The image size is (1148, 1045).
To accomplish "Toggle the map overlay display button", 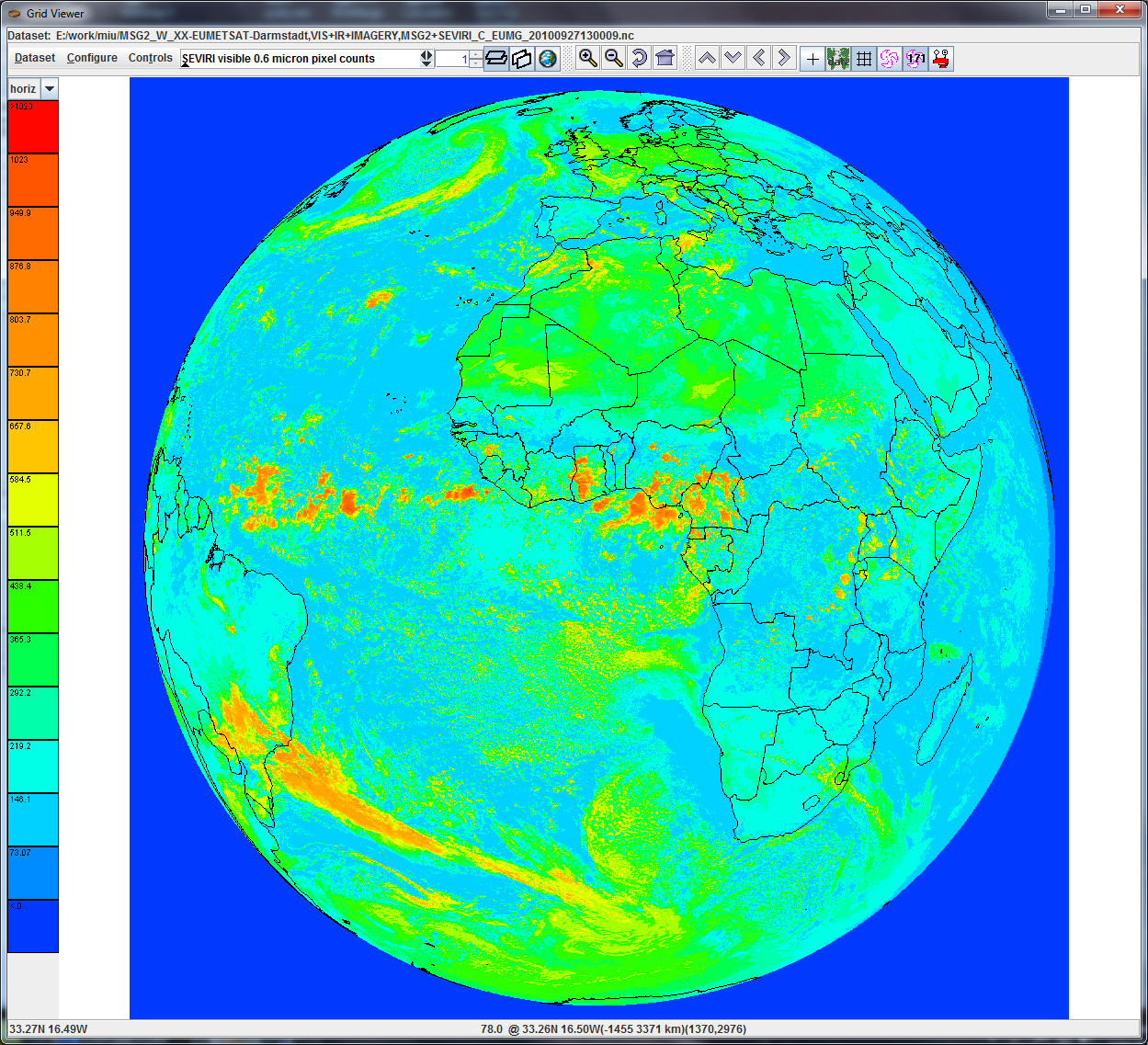I will point(838,59).
